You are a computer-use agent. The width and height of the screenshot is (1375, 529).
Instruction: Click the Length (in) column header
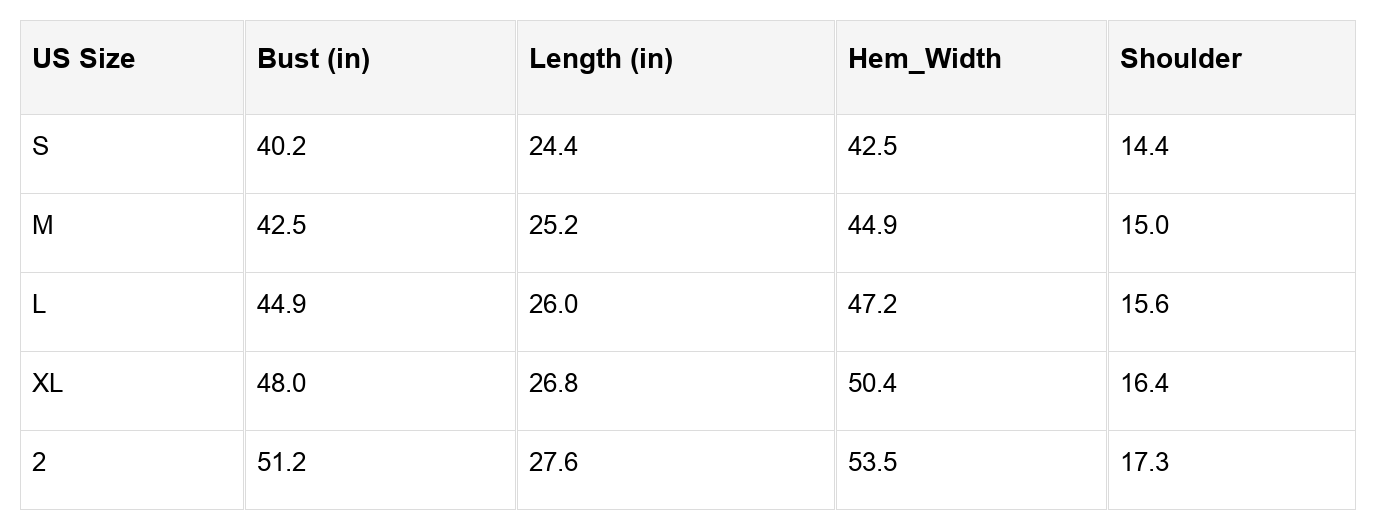tap(601, 59)
